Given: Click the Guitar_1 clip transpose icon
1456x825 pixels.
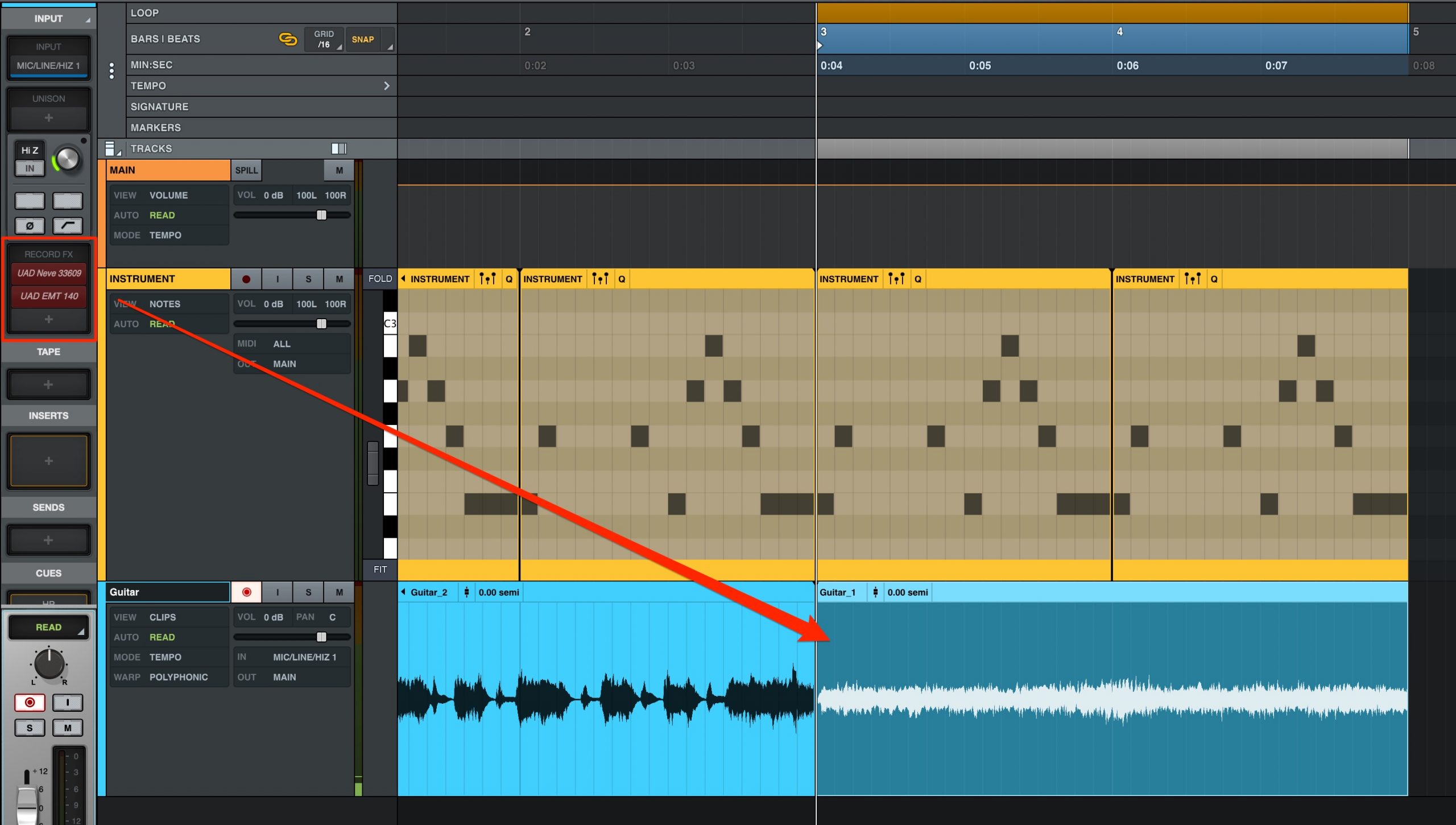Looking at the screenshot, I should tap(875, 592).
